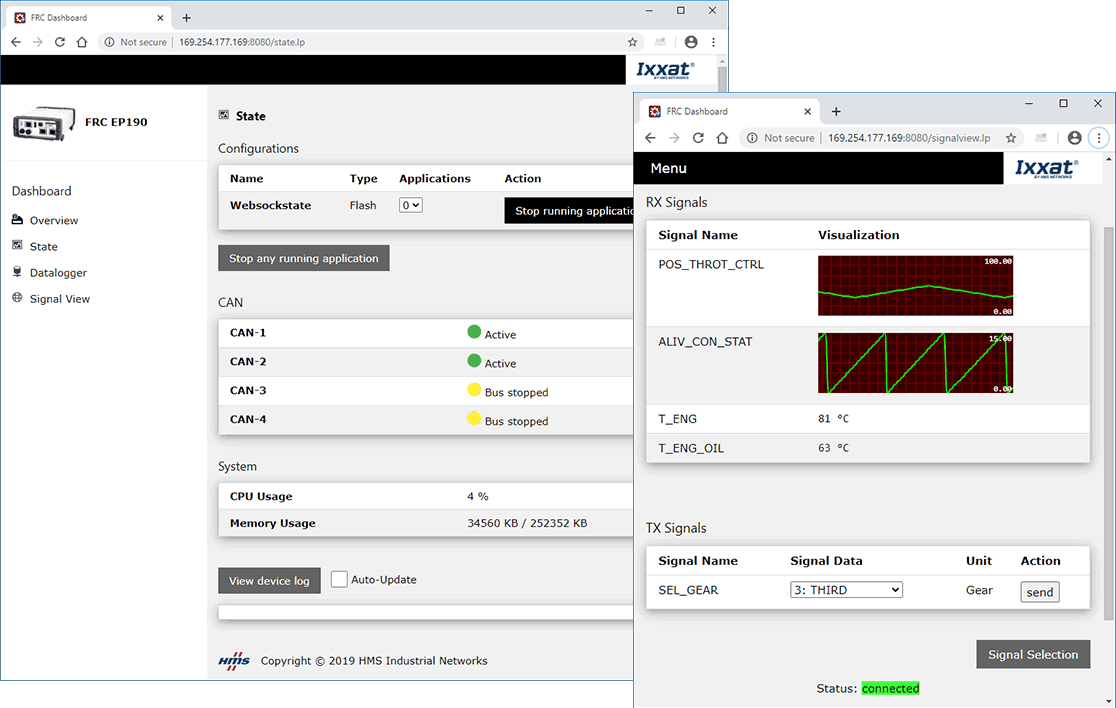Go home in the signalview.lp window
Viewport: 1116px width, 708px height.
tap(722, 138)
